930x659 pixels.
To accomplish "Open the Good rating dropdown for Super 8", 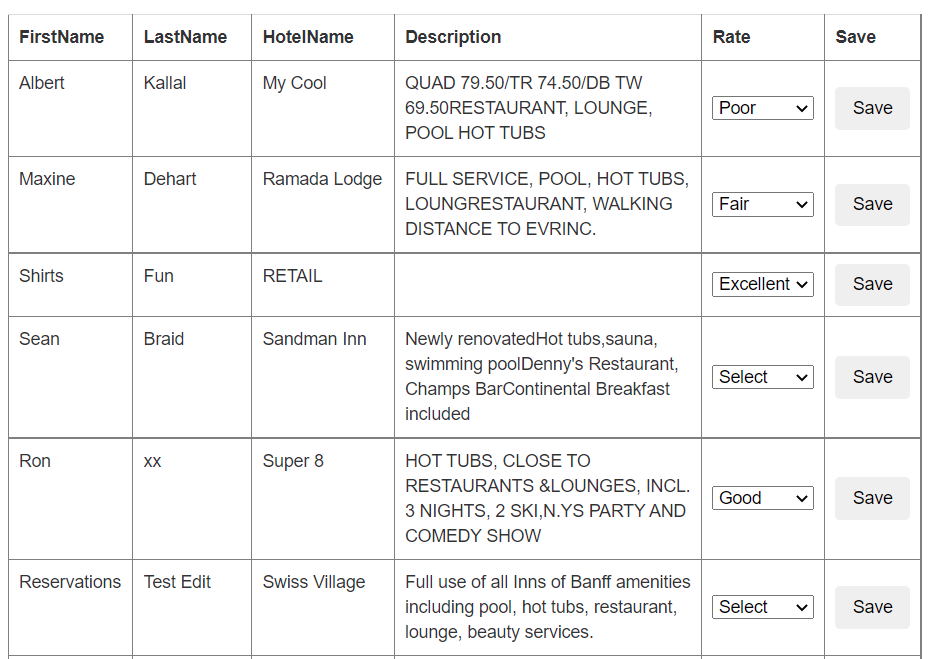I will [x=762, y=498].
